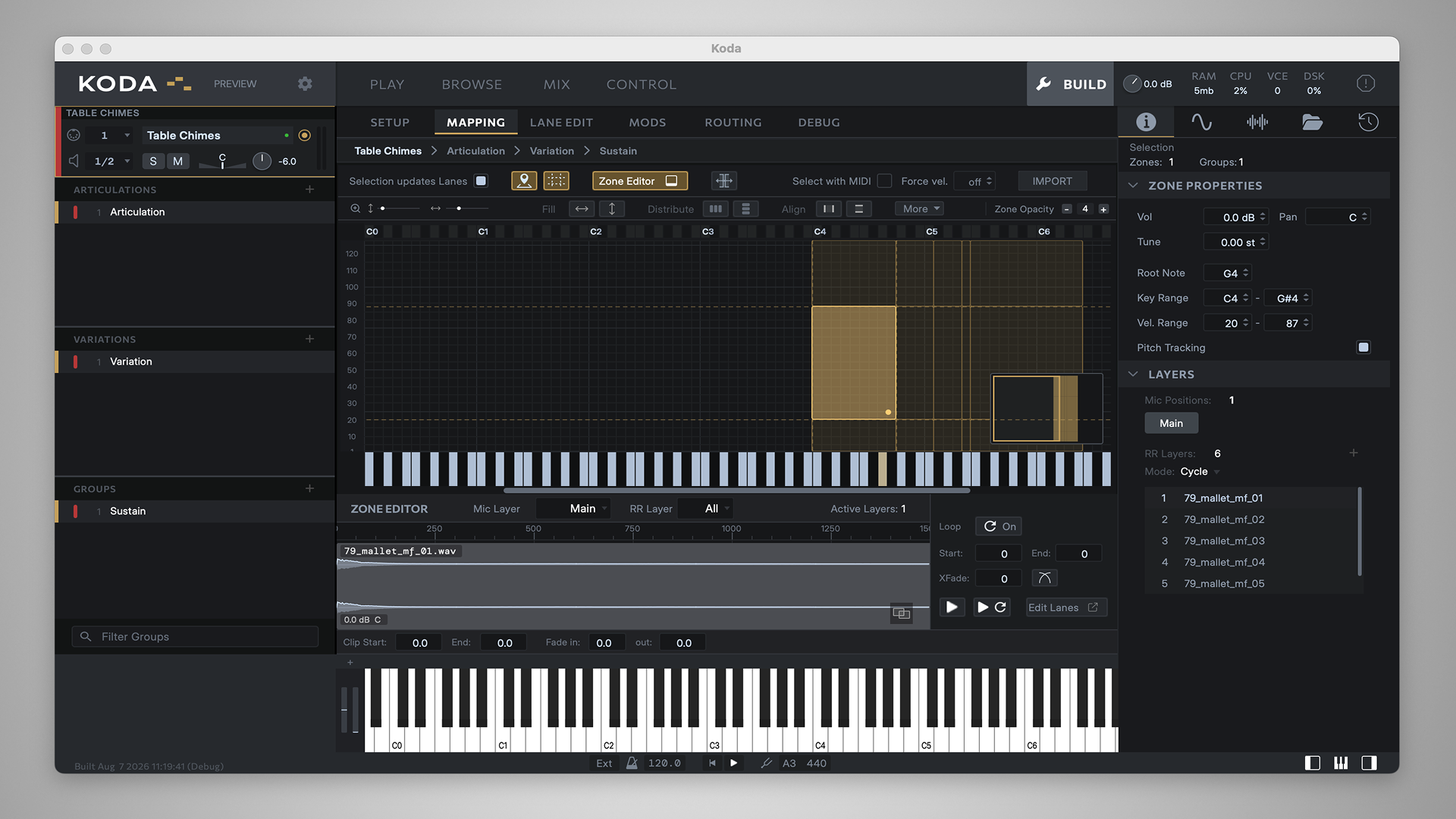Viewport: 1456px width, 819px height.
Task: Click the metronome icon near tempo
Action: click(632, 763)
